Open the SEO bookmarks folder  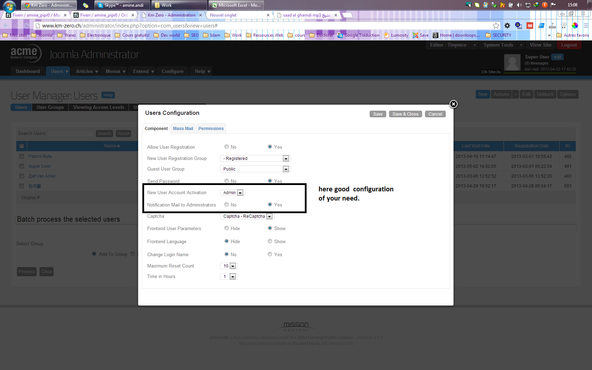click(x=192, y=35)
